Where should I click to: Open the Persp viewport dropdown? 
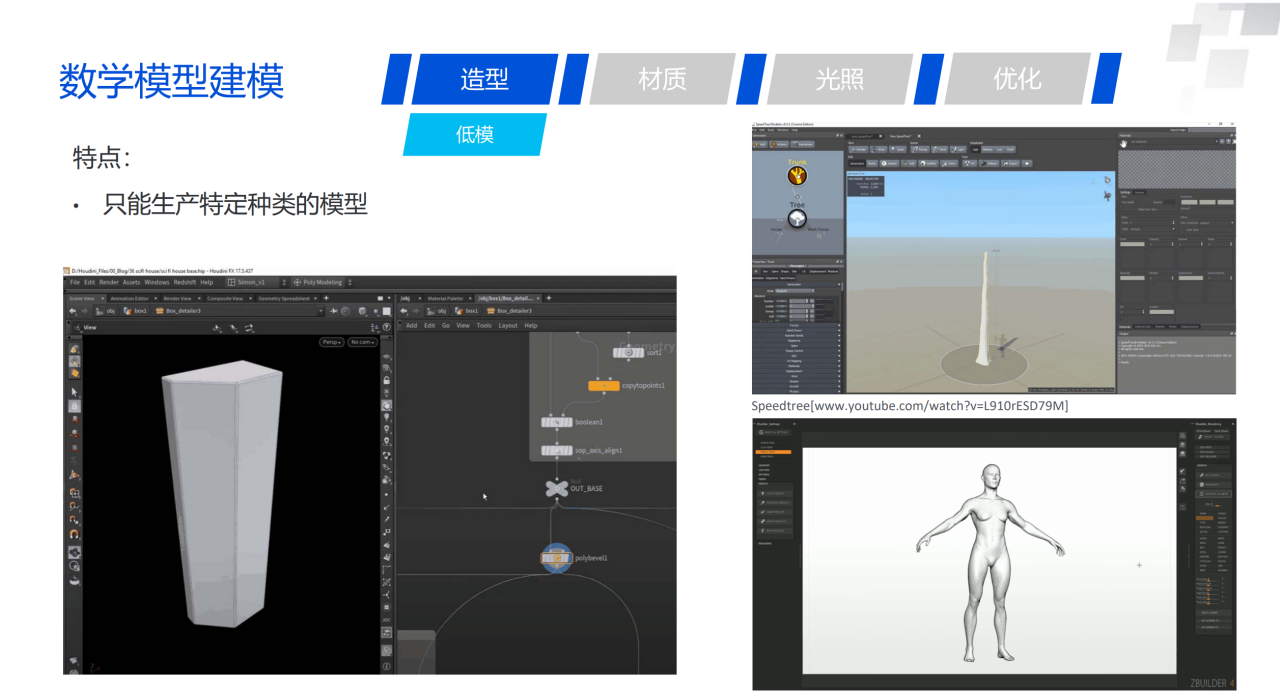point(331,342)
